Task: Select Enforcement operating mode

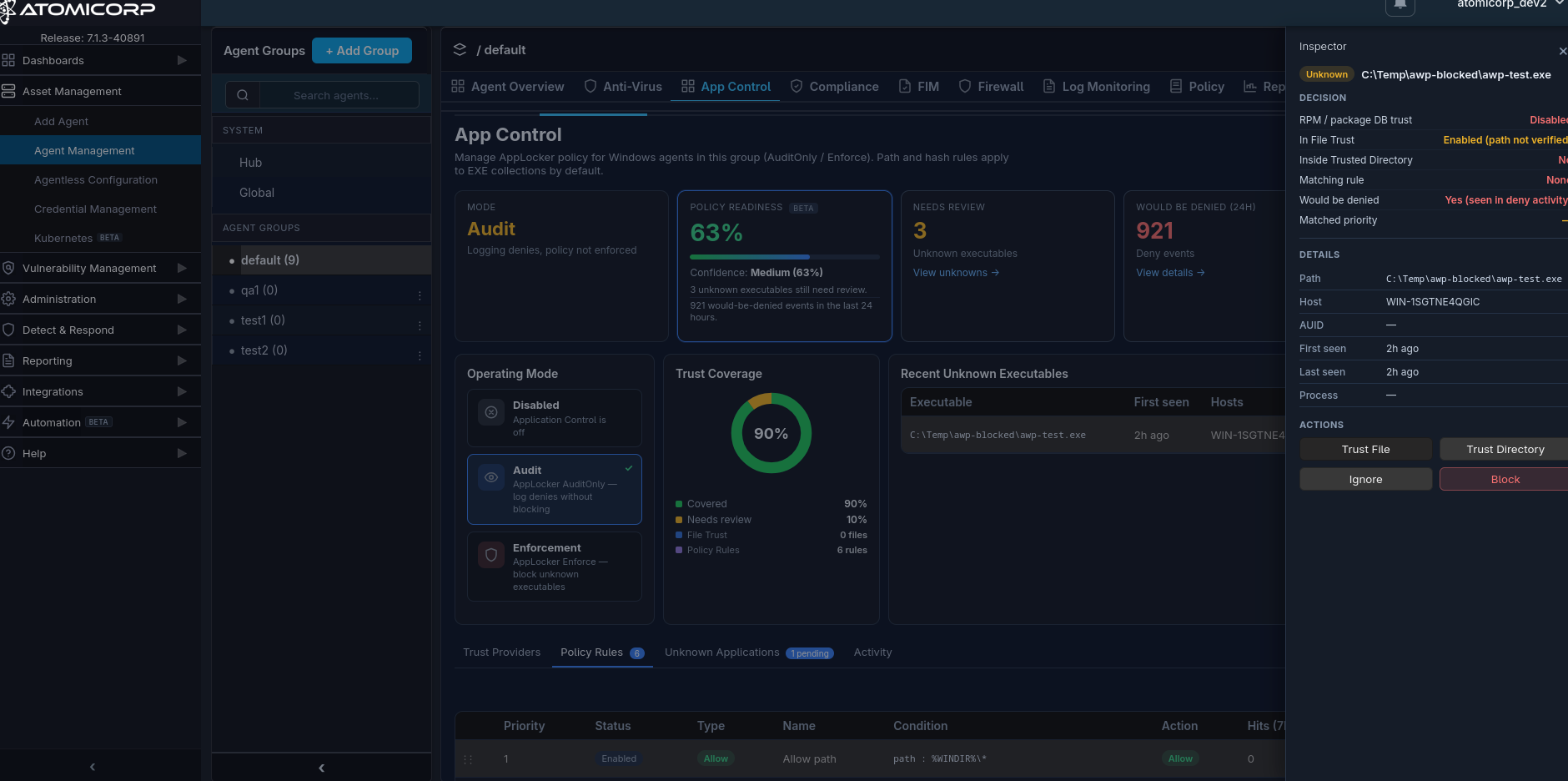Action: point(555,567)
